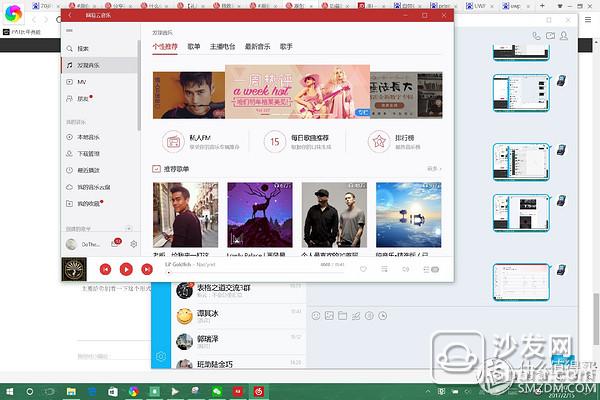Select the music note discover entry
This screenshot has height=400, width=600.
(x=99, y=65)
